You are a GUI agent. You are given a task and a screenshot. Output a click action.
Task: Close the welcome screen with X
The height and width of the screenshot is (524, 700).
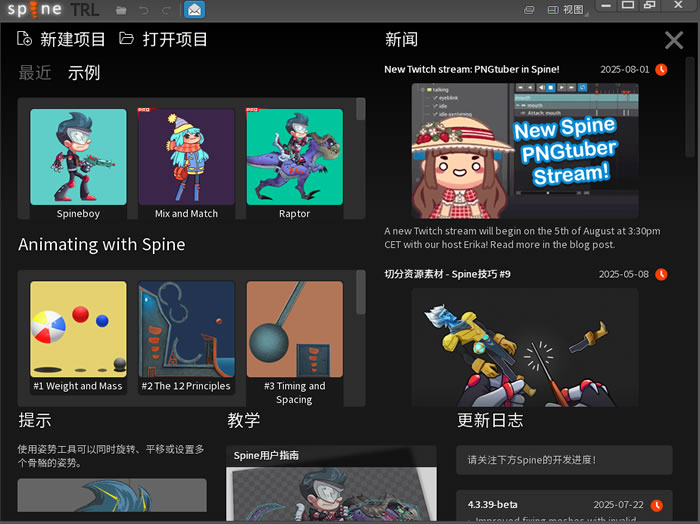[674, 40]
